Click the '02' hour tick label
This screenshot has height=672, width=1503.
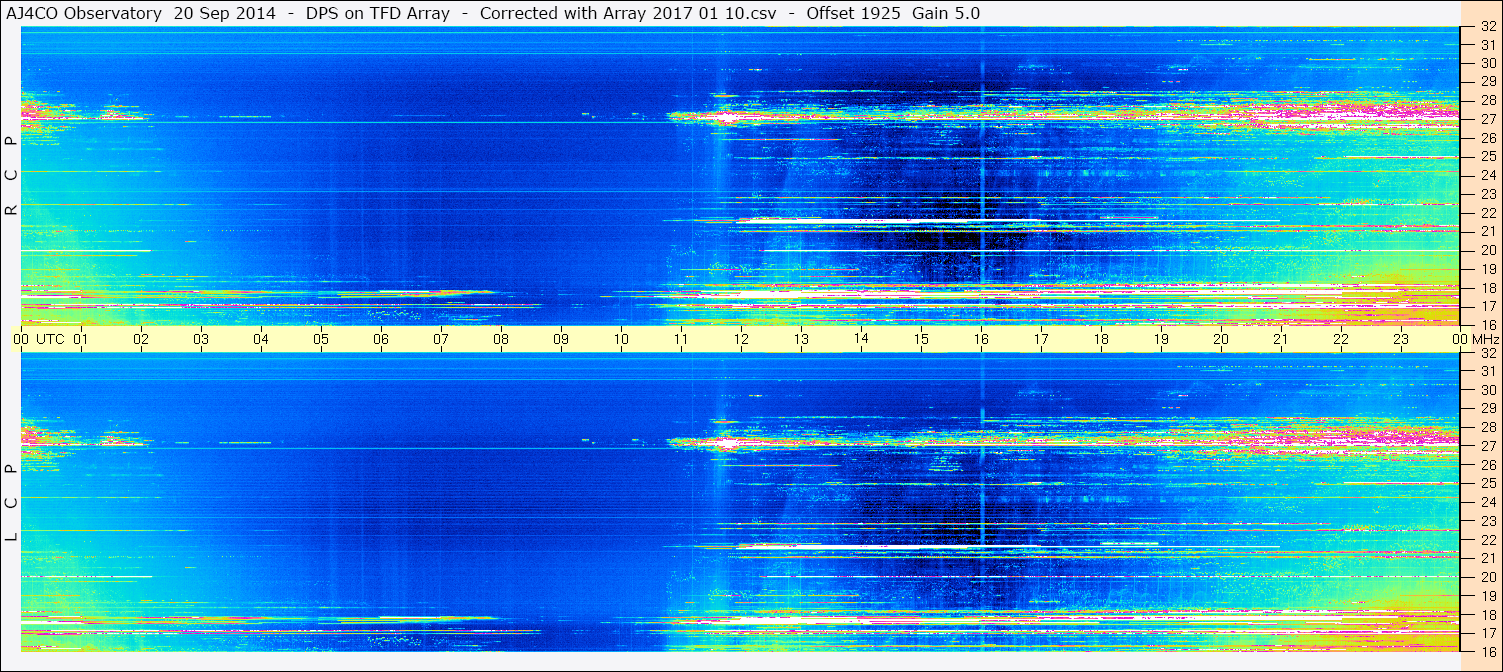point(141,340)
